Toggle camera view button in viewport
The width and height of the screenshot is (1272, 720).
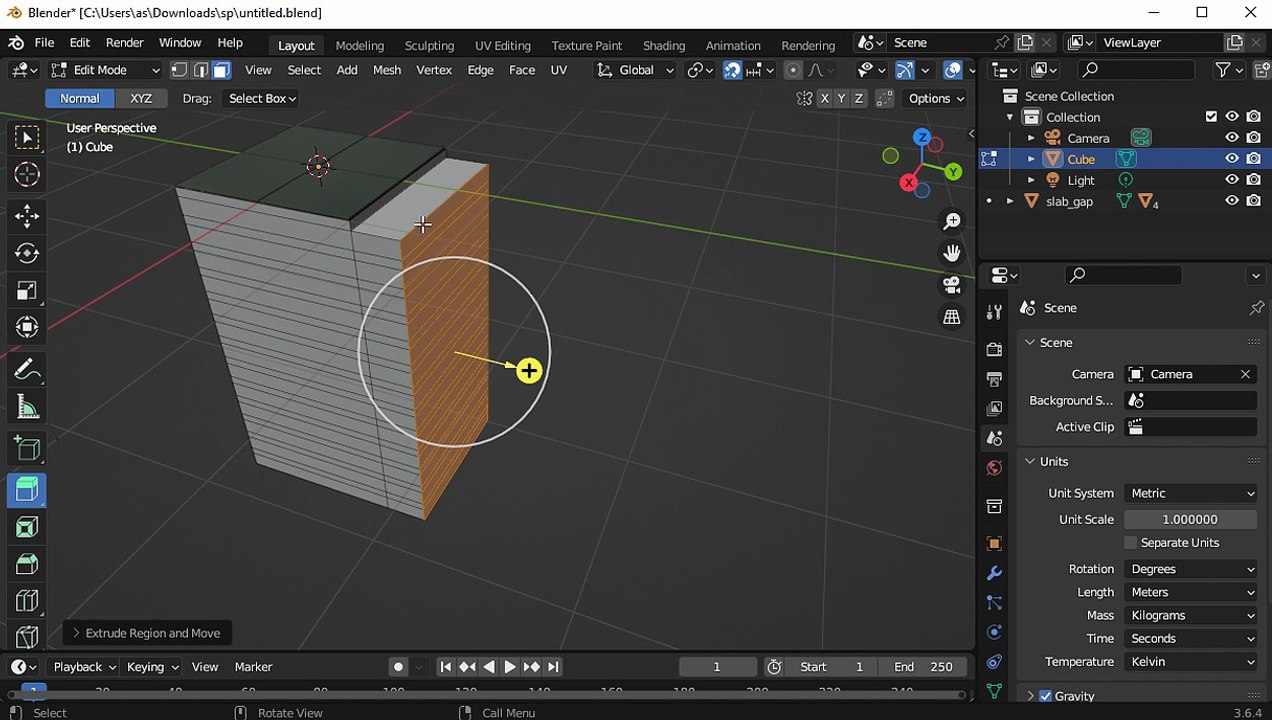(x=951, y=285)
